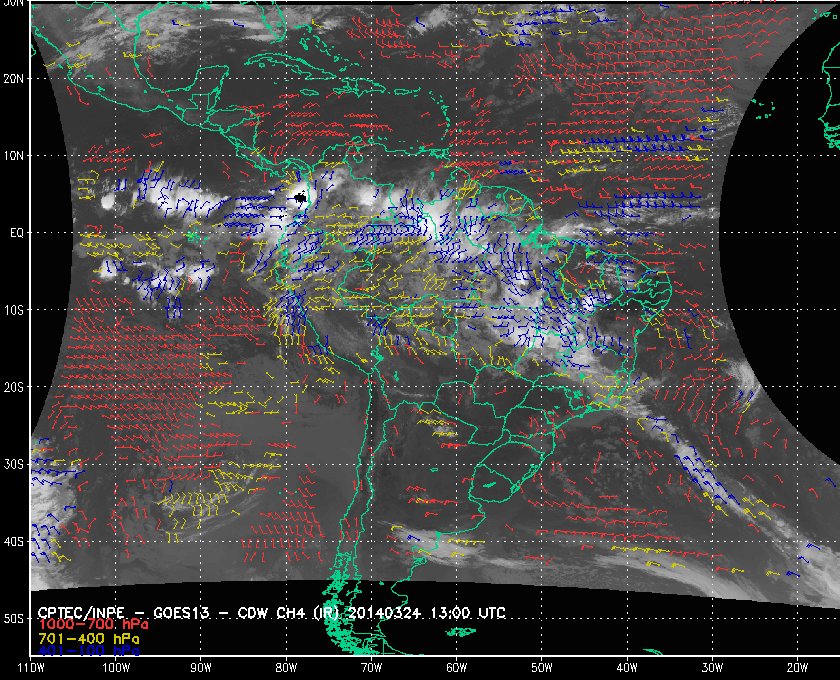Viewport: 840px width, 680px height.
Task: Click the black spot near Panama
Action: 299,198
